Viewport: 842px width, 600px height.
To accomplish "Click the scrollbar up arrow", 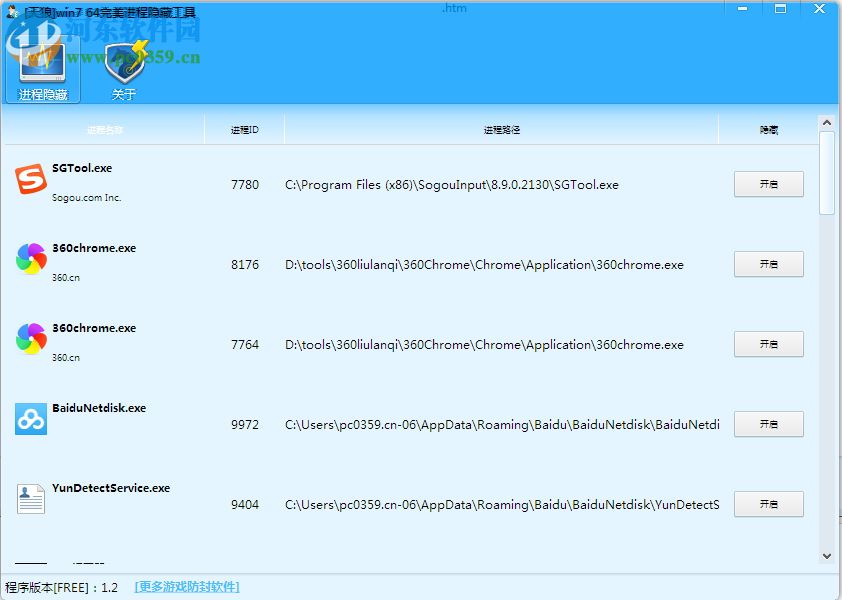I will pos(827,123).
